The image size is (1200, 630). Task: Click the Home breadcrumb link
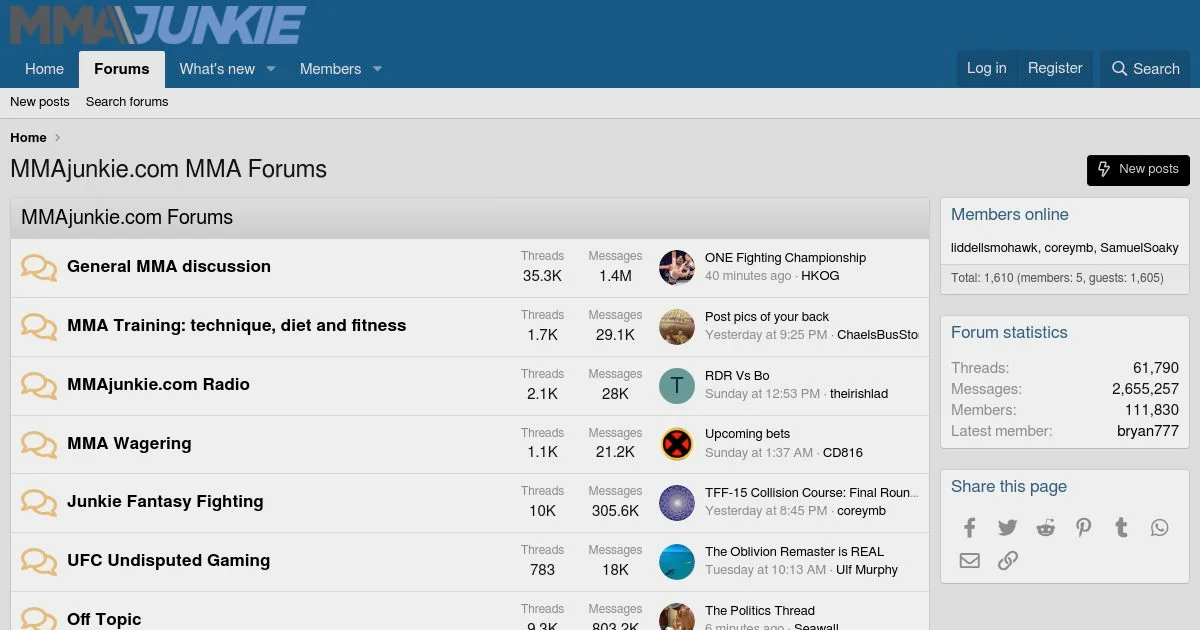coord(28,138)
